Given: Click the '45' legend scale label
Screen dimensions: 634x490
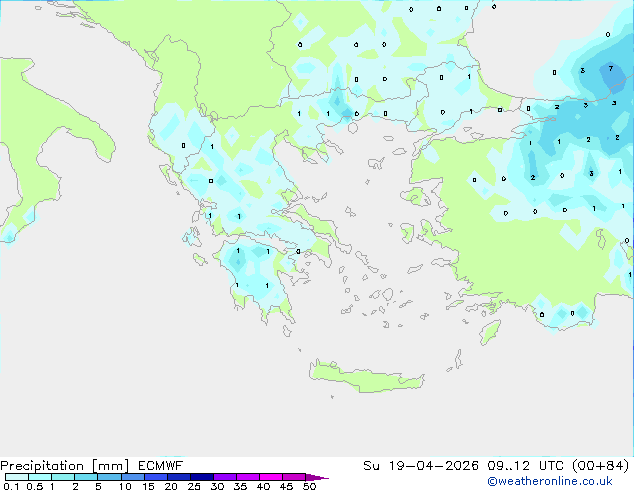Looking at the screenshot, I should tap(286, 486).
